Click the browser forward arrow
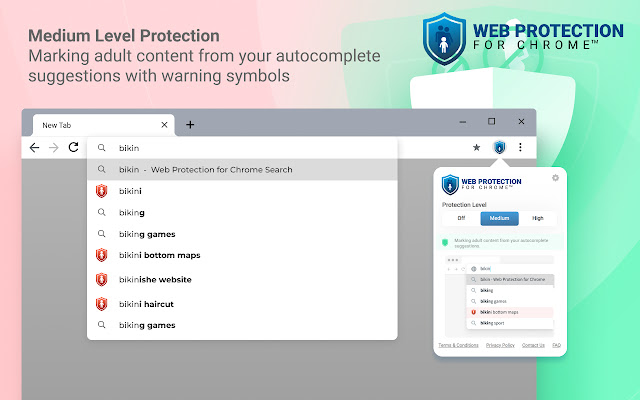This screenshot has height=400, width=640. tap(54, 147)
